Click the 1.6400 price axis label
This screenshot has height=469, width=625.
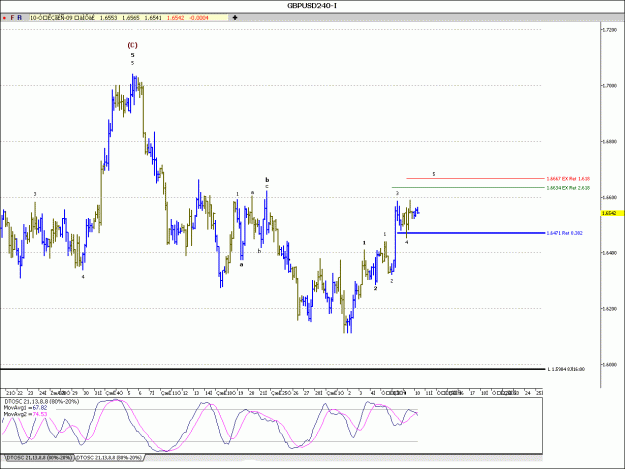tap(610, 253)
